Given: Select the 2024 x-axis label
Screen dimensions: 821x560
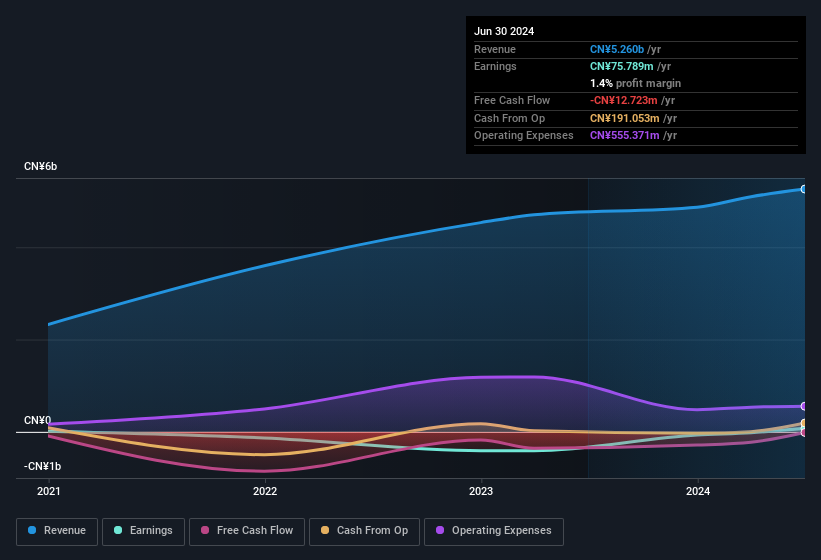Looking at the screenshot, I should pos(698,491).
